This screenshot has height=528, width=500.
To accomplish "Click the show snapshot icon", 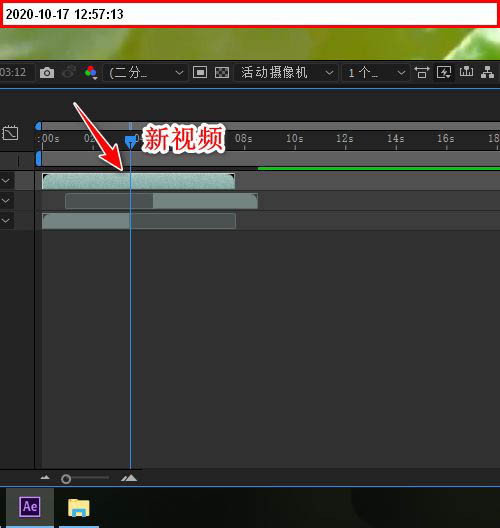I will [69, 72].
